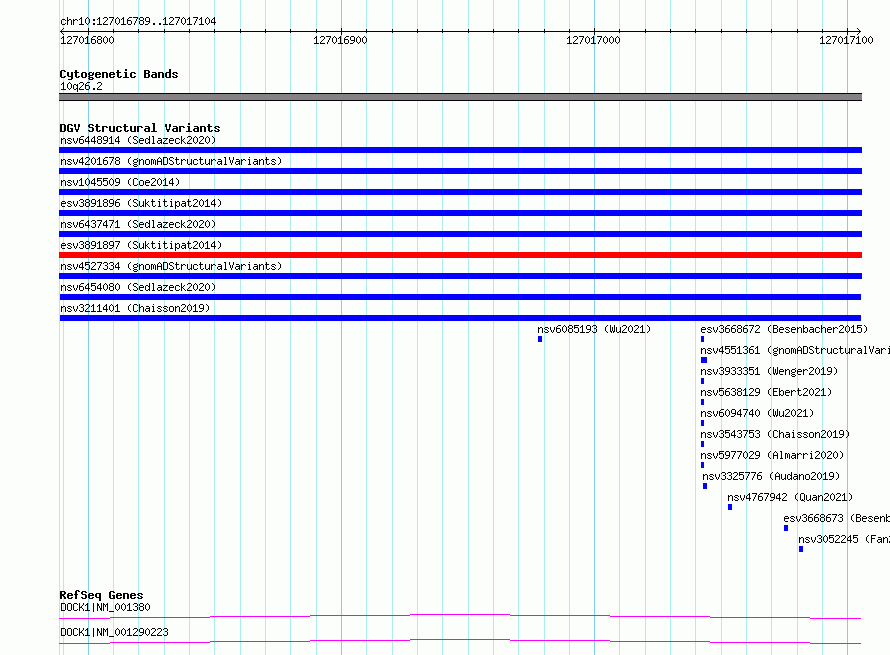Open the DGV Structural Variants track heading
The image size is (890, 655).
[140, 128]
